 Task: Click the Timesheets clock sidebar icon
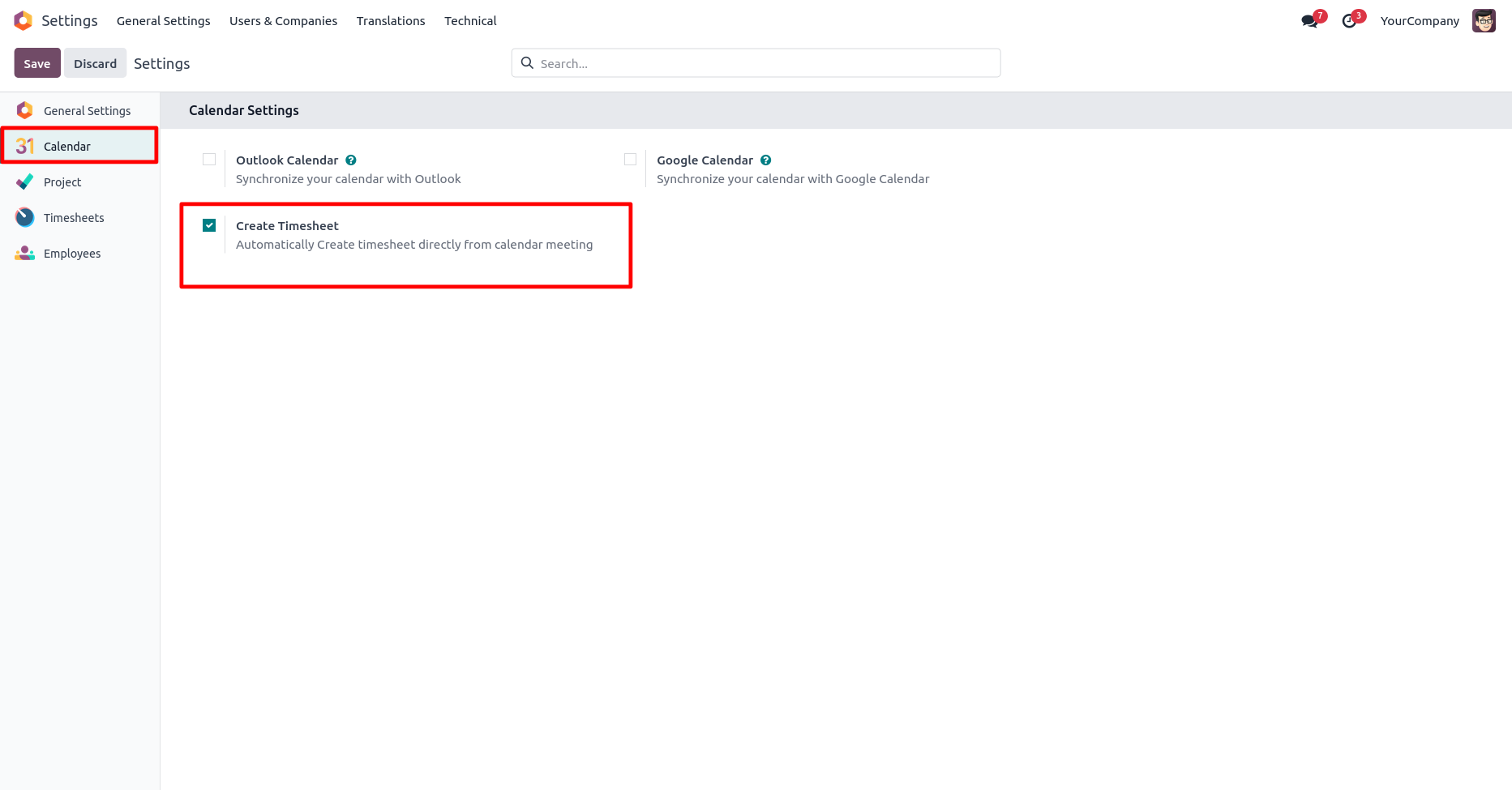coord(25,217)
